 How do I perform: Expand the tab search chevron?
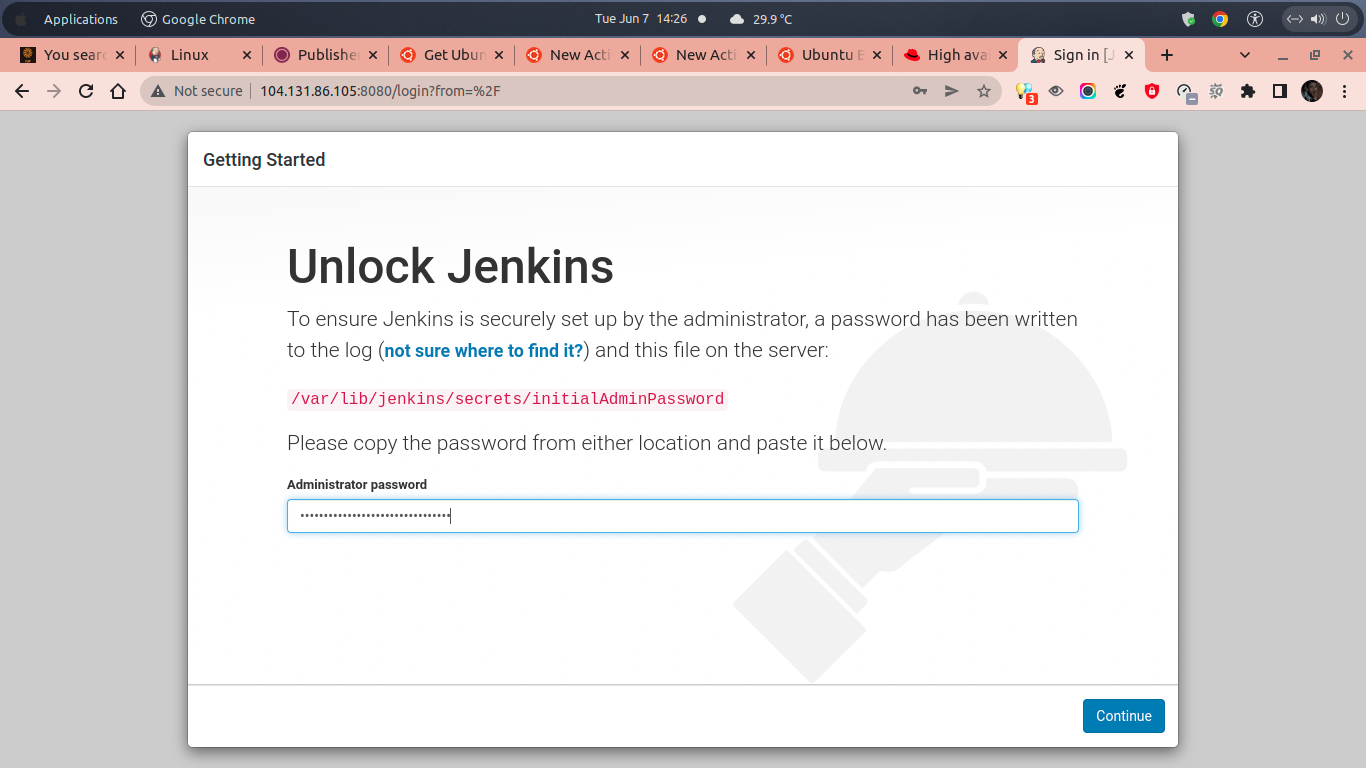tap(1245, 55)
